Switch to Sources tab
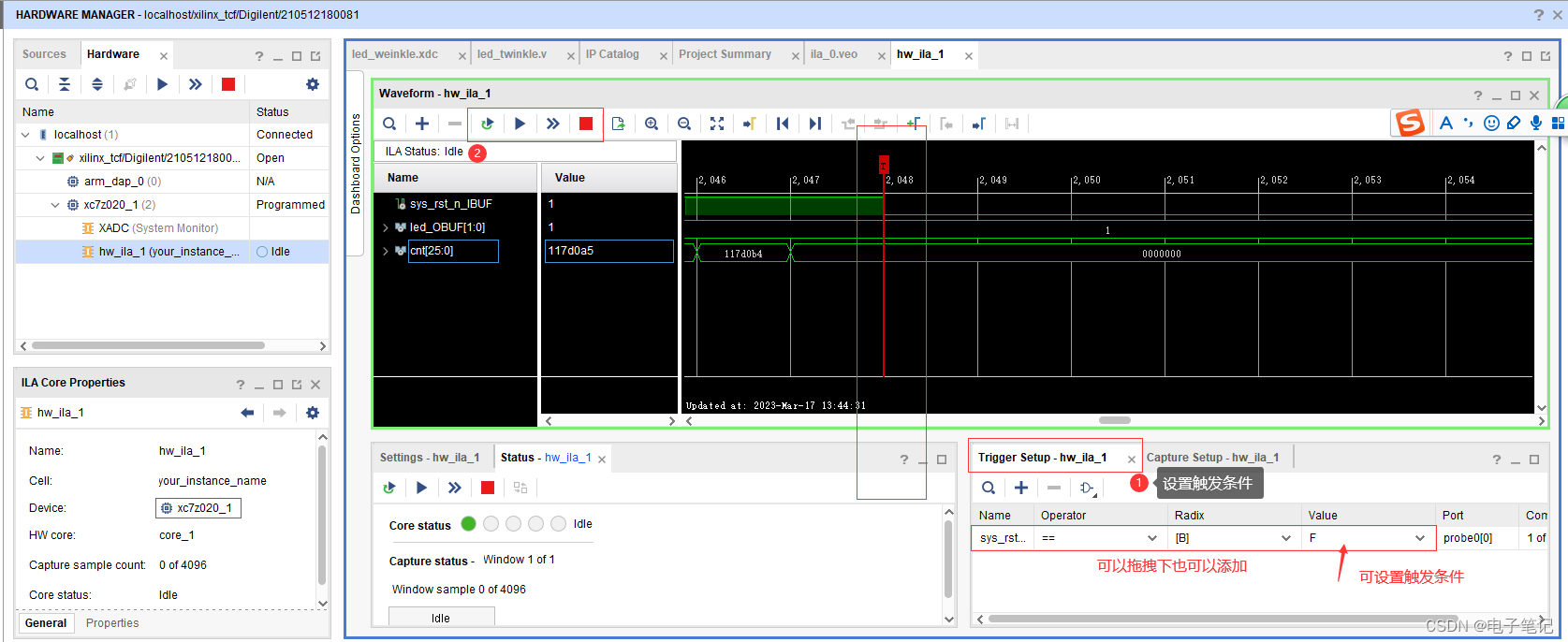The height and width of the screenshot is (642, 1568). click(x=44, y=54)
